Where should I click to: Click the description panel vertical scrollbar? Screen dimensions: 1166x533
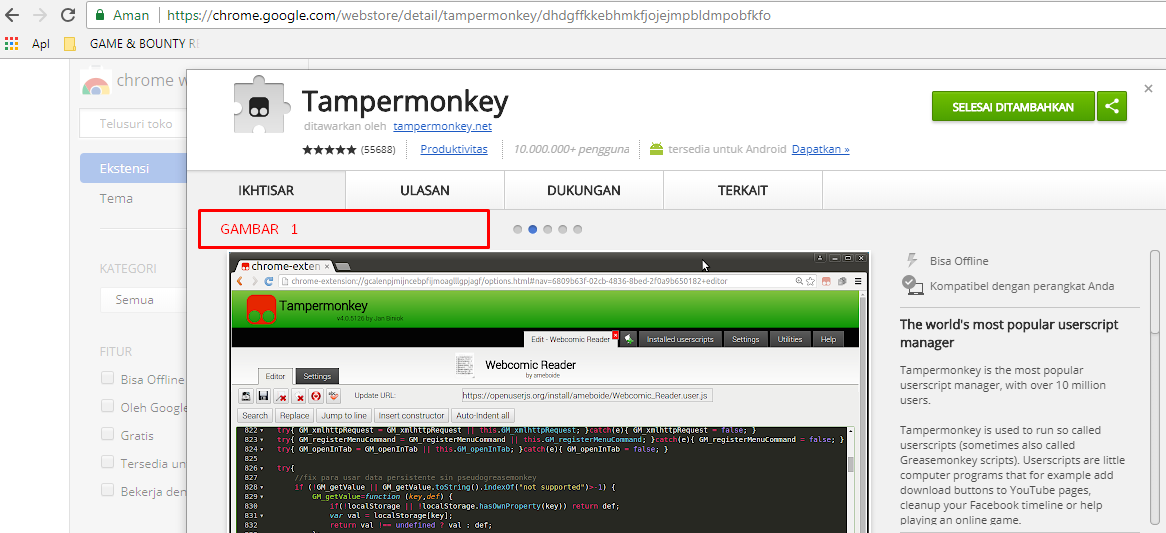click(x=1155, y=291)
